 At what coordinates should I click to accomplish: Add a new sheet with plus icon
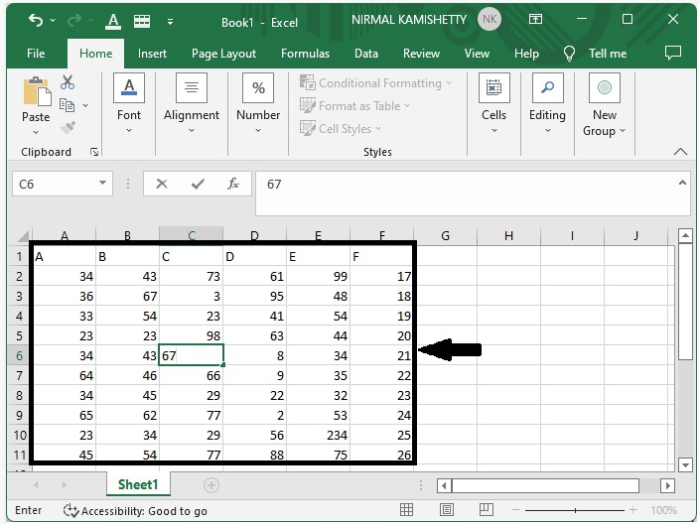(211, 485)
